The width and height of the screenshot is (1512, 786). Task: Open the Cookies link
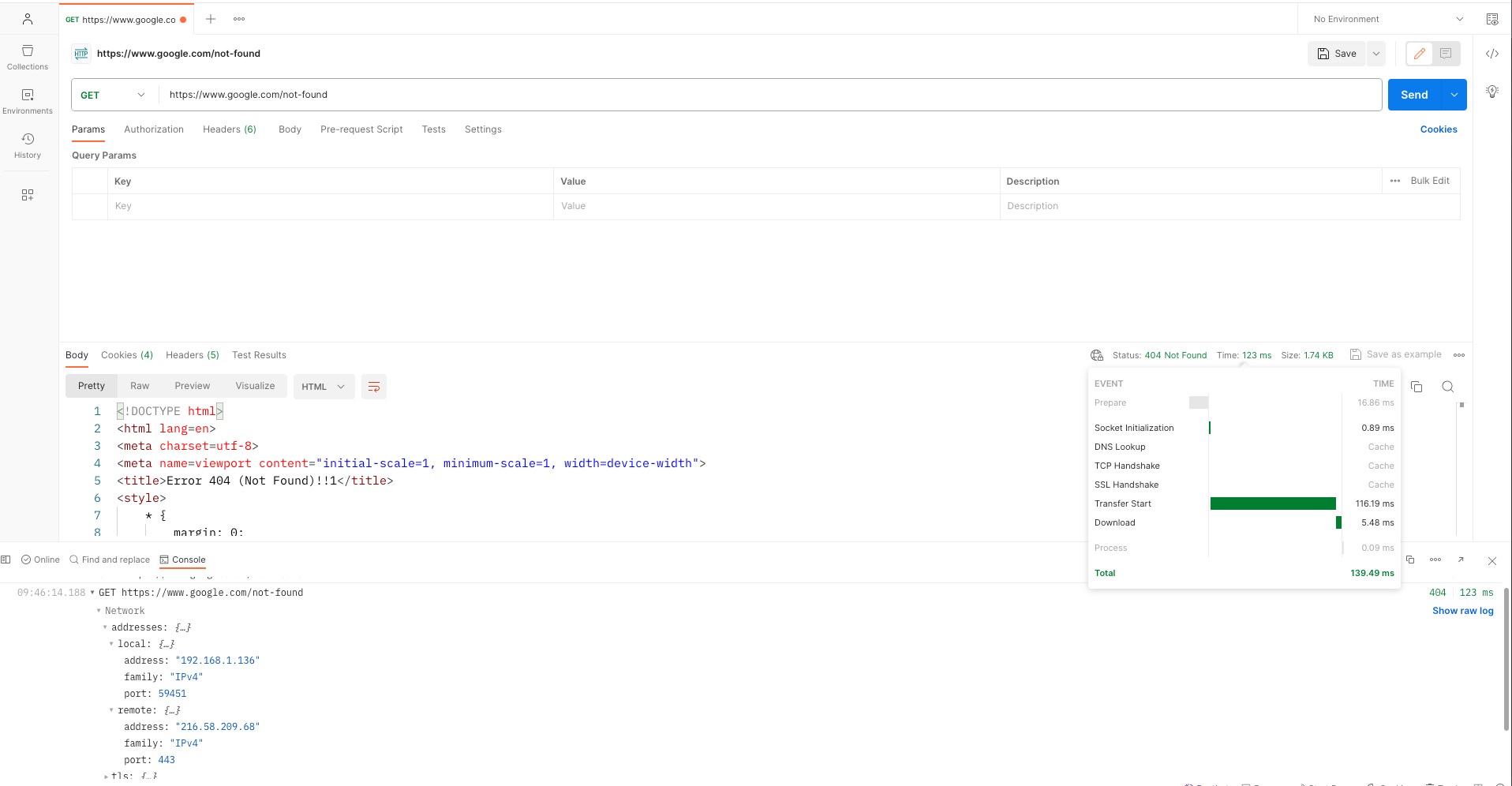[x=1439, y=129]
